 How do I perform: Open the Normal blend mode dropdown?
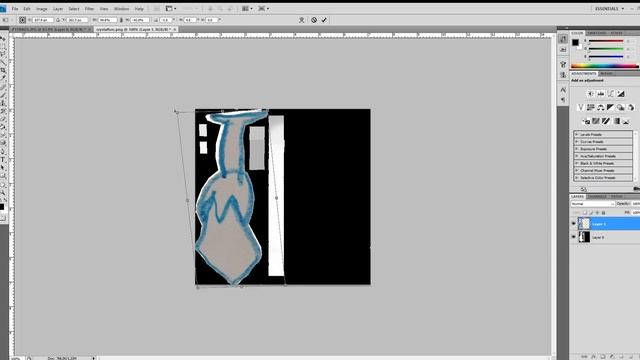tap(593, 204)
